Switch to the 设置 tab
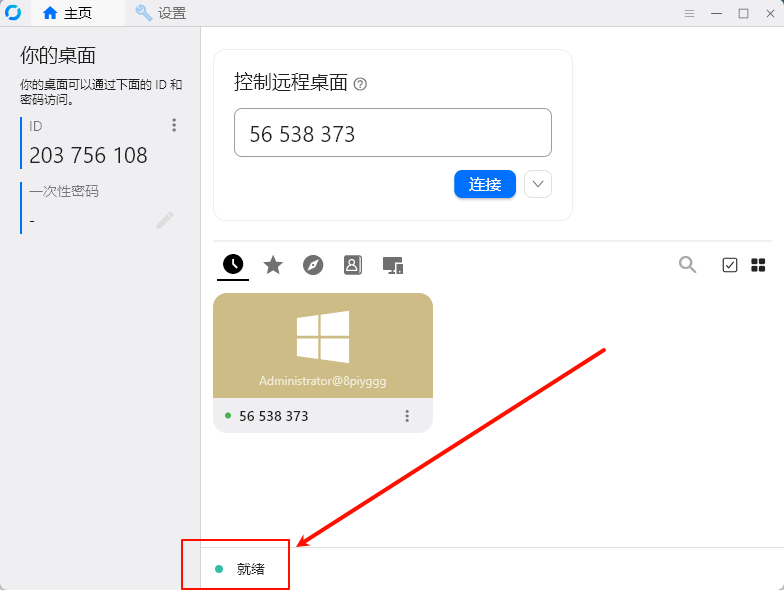784x590 pixels. (161, 13)
